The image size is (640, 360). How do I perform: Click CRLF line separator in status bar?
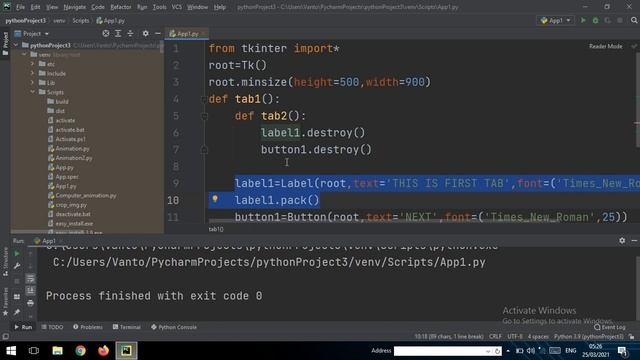(x=495, y=337)
